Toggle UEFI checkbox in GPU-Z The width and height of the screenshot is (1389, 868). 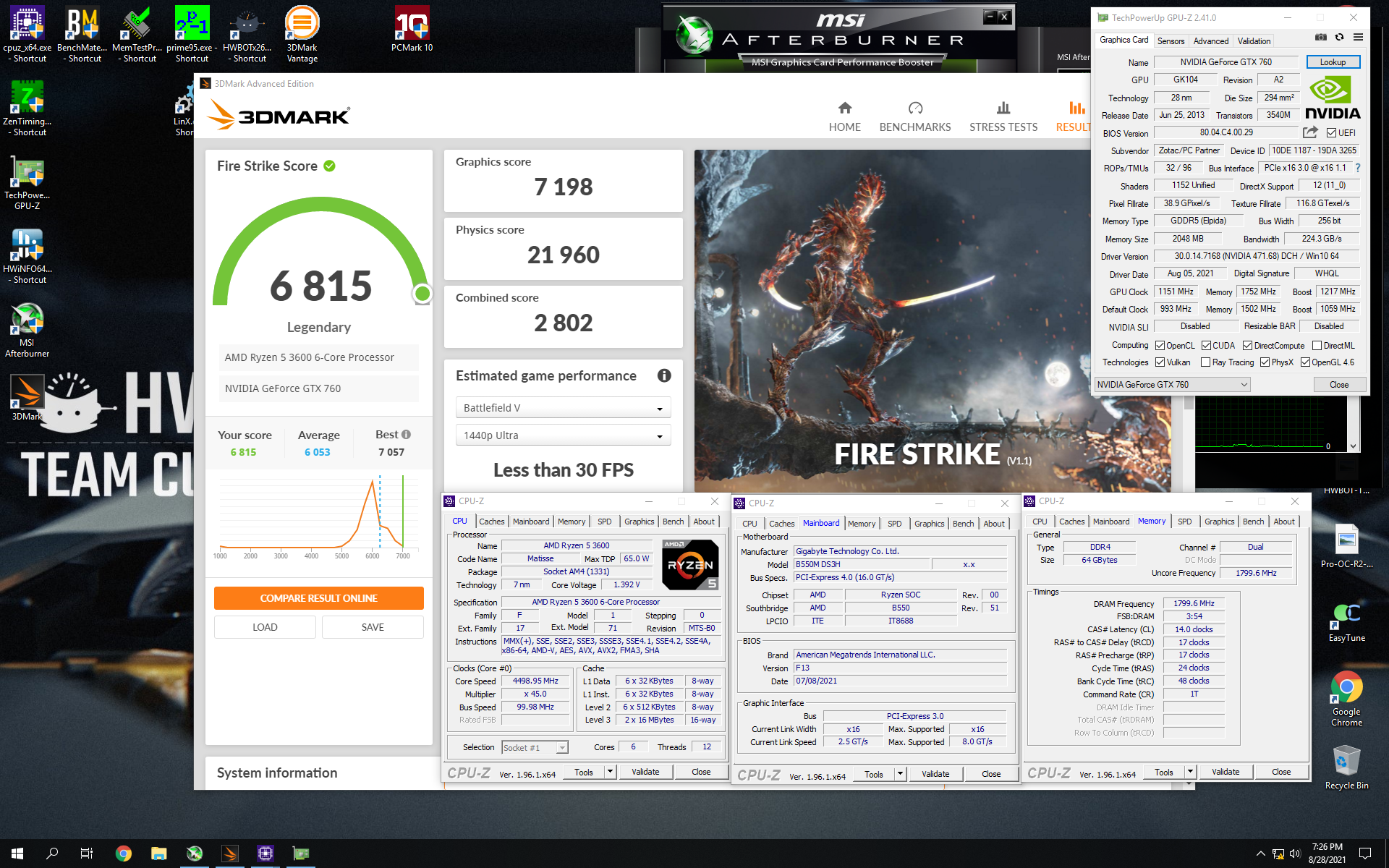point(1331,133)
